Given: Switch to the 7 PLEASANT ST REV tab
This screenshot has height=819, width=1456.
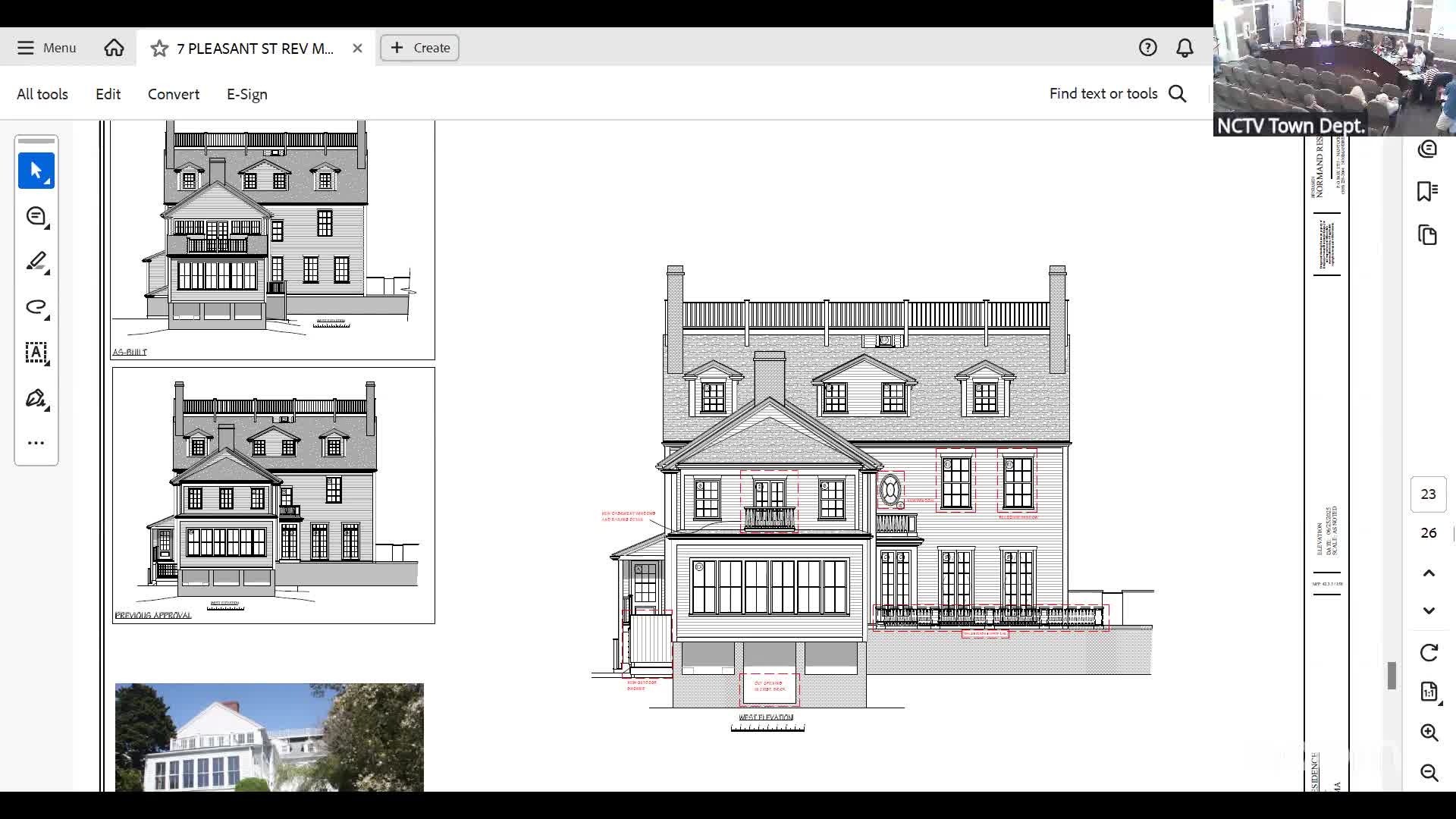Looking at the screenshot, I should coord(256,49).
